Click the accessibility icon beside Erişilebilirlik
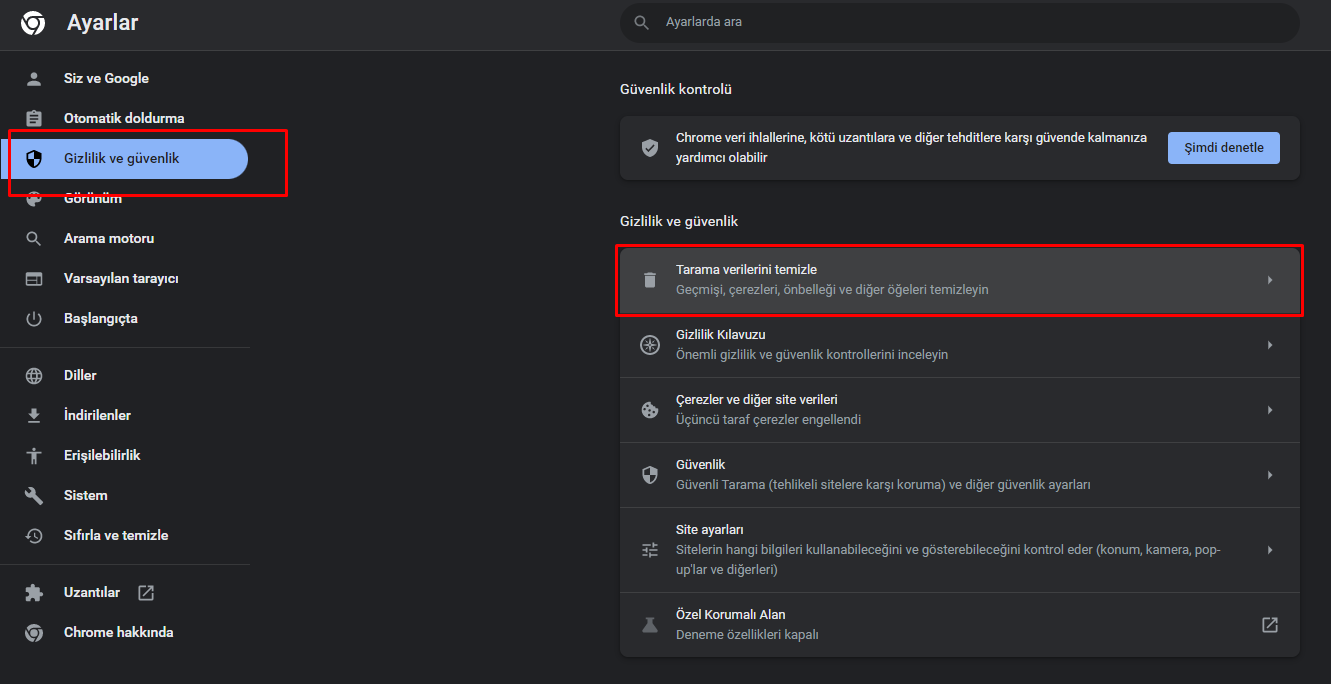 pyautogui.click(x=35, y=454)
